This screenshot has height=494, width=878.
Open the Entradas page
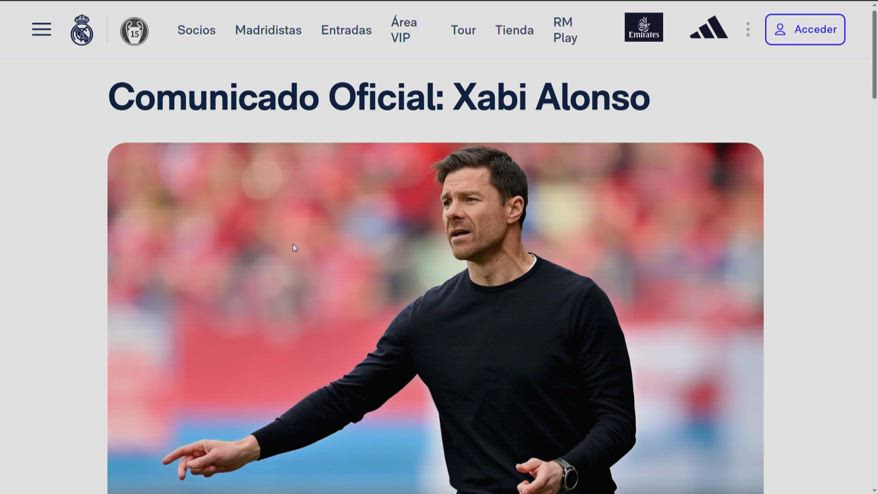pyautogui.click(x=346, y=30)
